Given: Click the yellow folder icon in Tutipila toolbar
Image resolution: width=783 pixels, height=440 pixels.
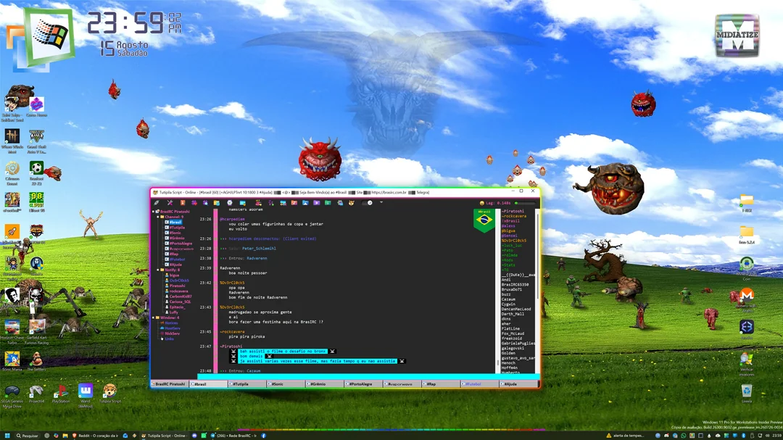Looking at the screenshot, I should (x=216, y=203).
